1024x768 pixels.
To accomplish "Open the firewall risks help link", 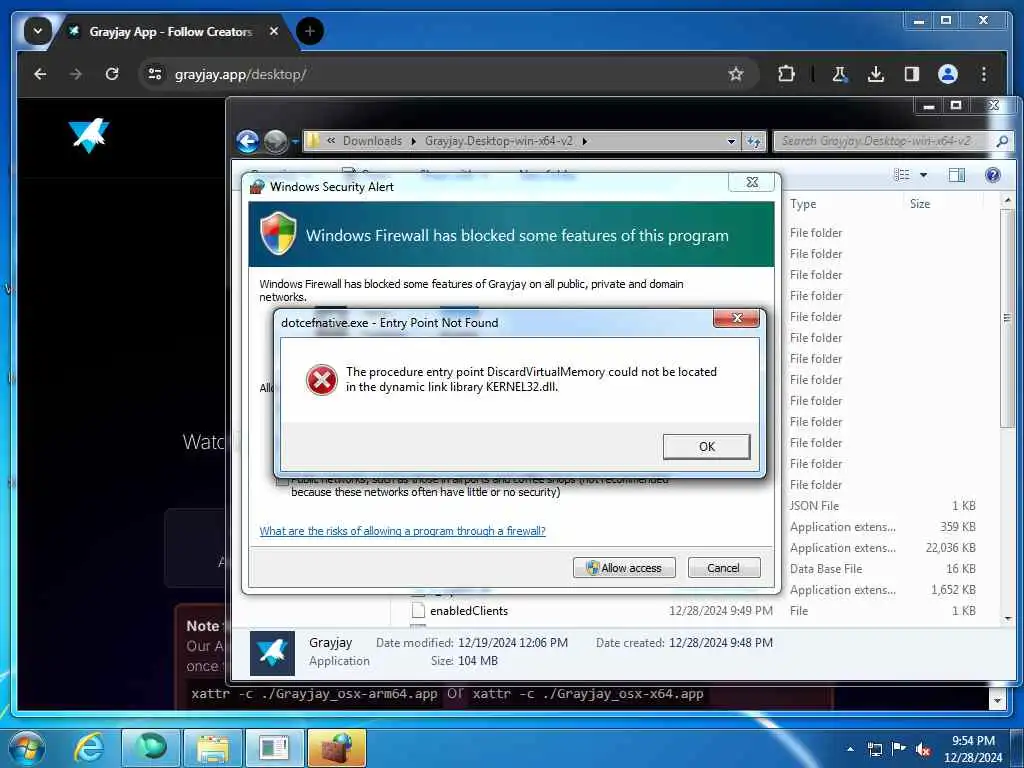I will (402, 531).
